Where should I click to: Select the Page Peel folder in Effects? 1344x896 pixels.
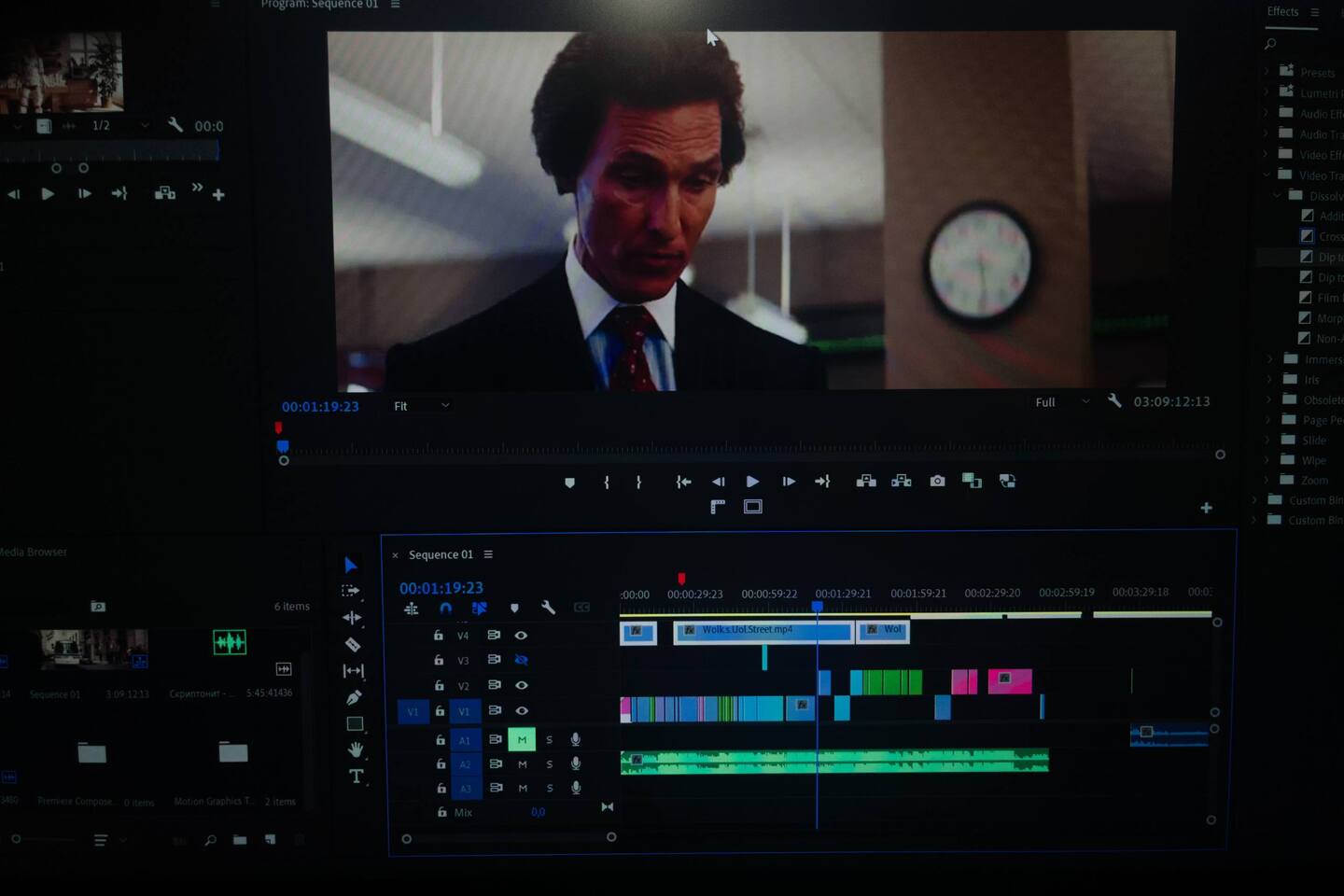[1323, 420]
